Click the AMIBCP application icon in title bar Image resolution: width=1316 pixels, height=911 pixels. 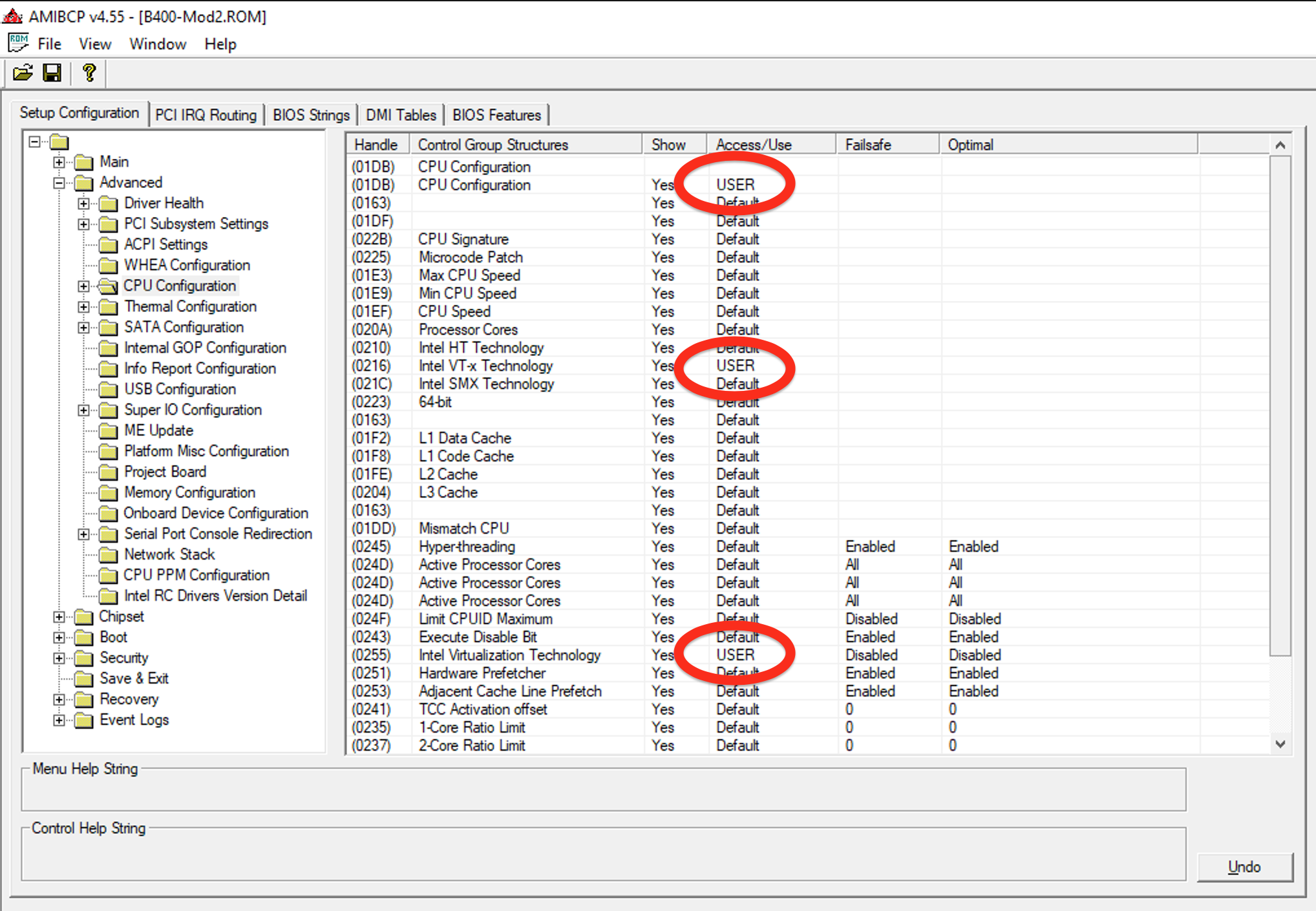pos(12,16)
